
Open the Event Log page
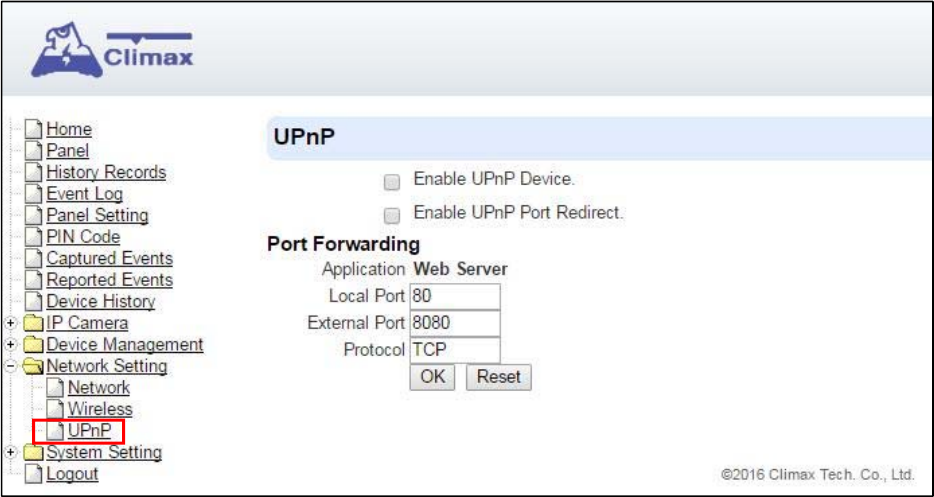(85, 194)
